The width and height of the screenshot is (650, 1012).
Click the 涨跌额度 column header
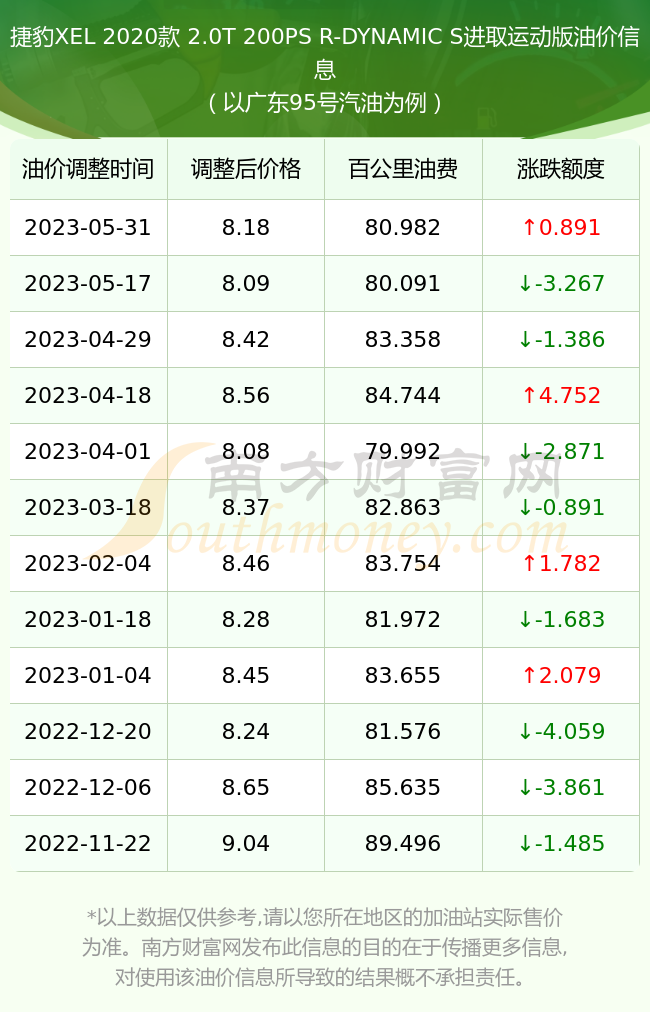coord(561,169)
